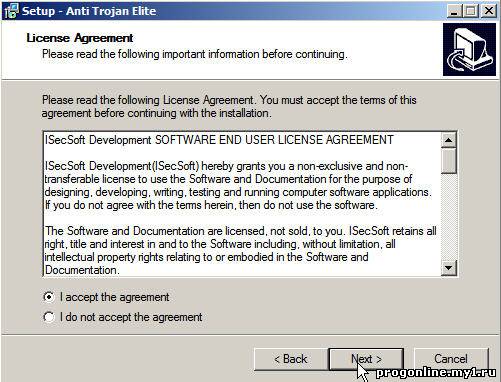Click the computer installer graphic in header

point(469,50)
